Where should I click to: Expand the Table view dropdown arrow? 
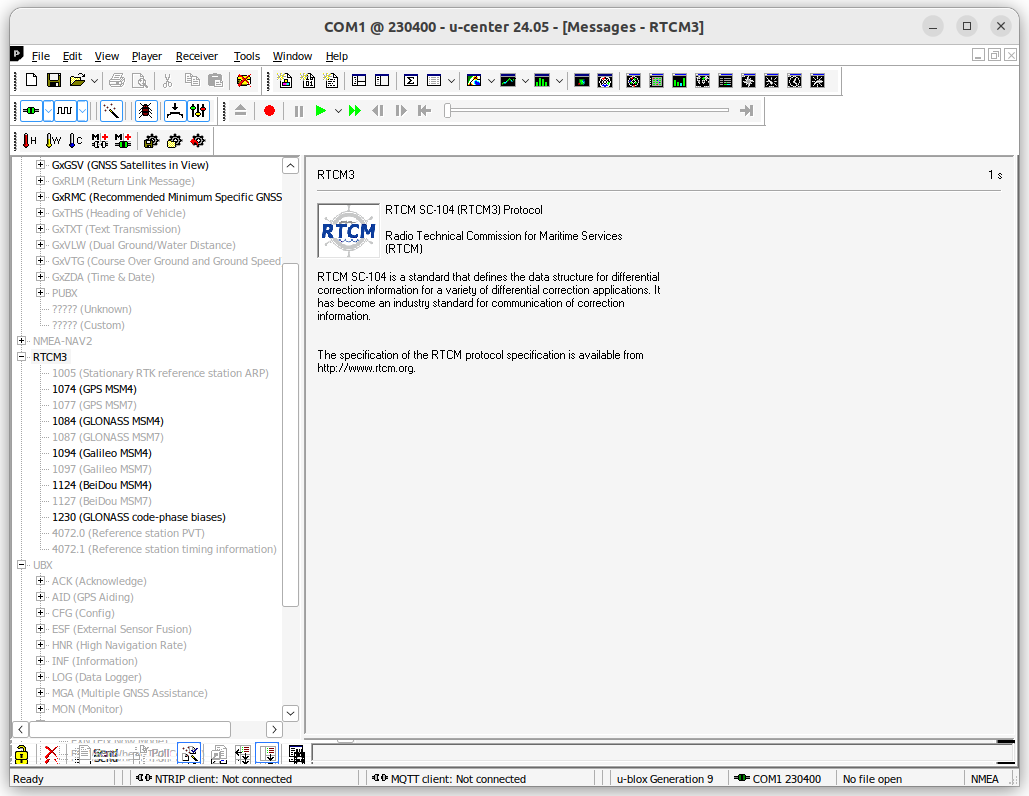(x=452, y=81)
